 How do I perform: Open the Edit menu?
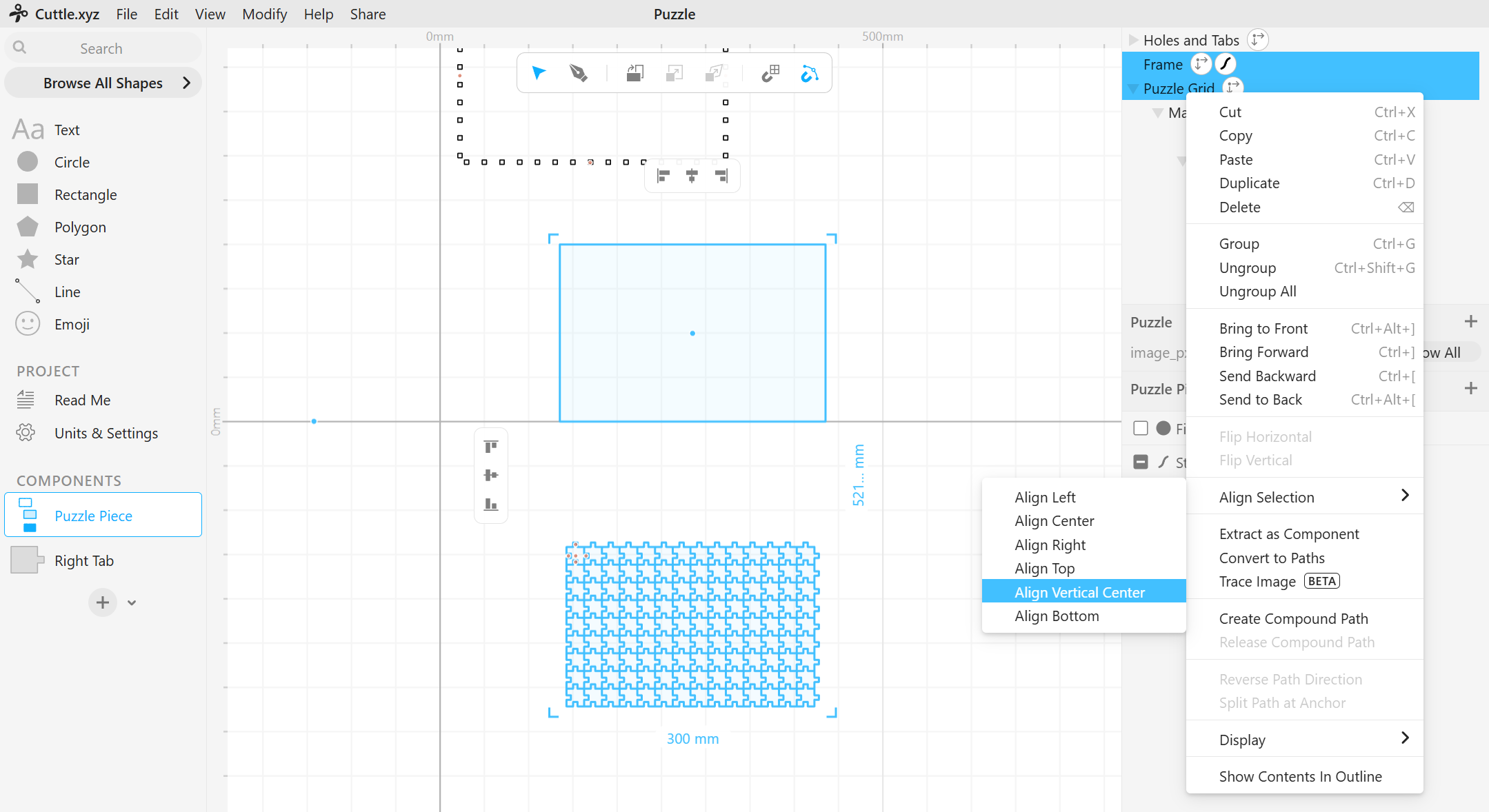[166, 14]
